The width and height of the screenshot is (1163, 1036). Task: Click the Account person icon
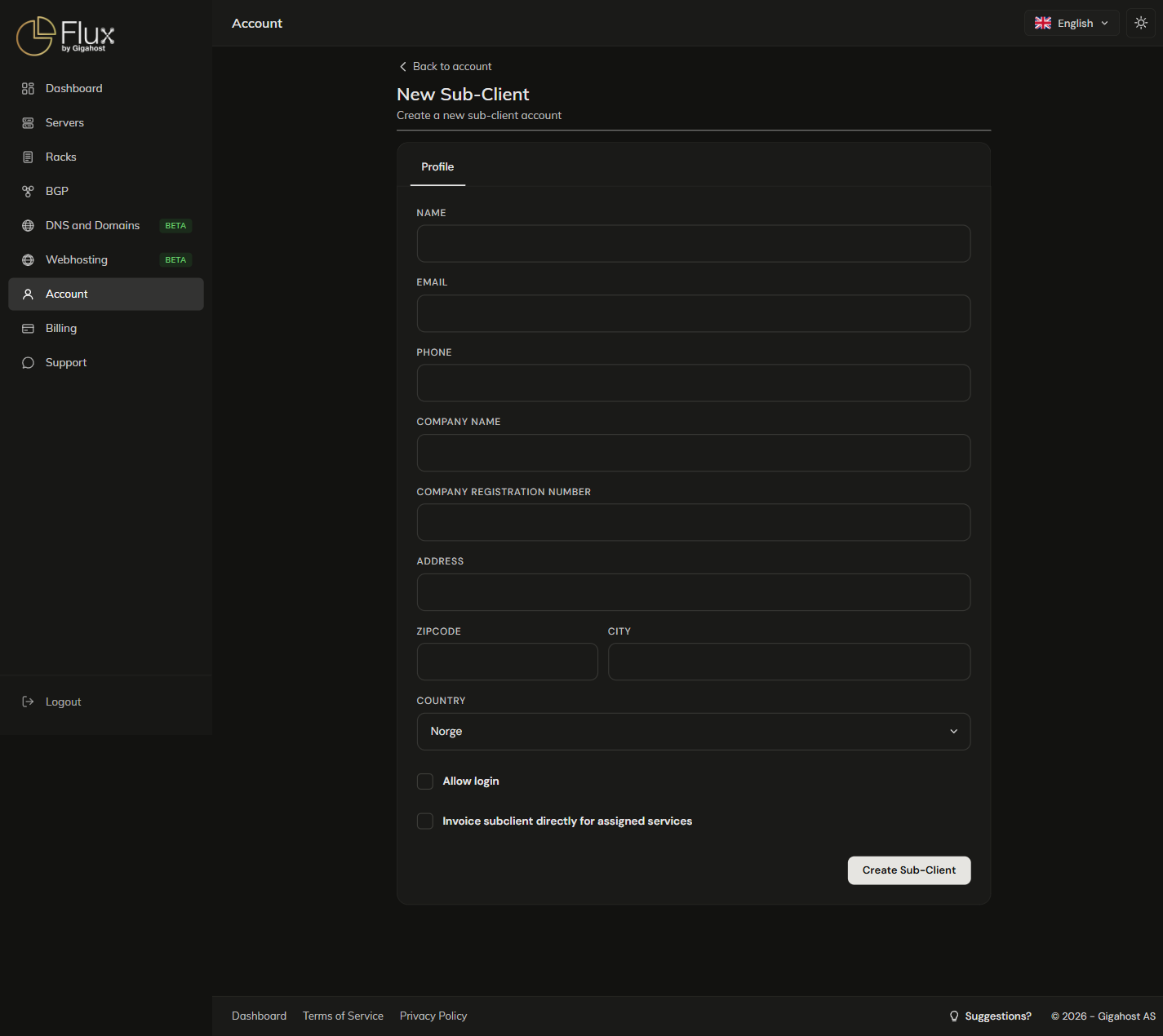pos(28,294)
